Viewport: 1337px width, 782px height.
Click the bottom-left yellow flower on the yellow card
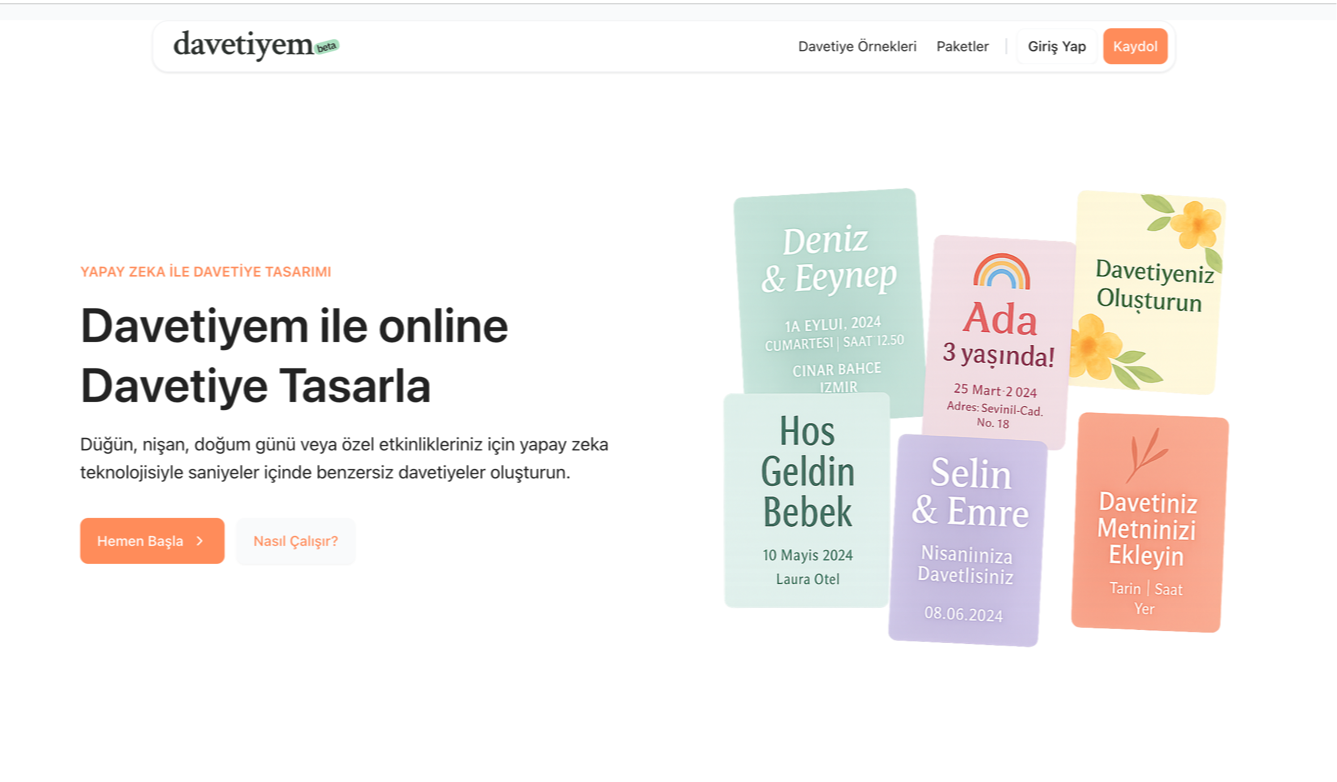point(1093,348)
